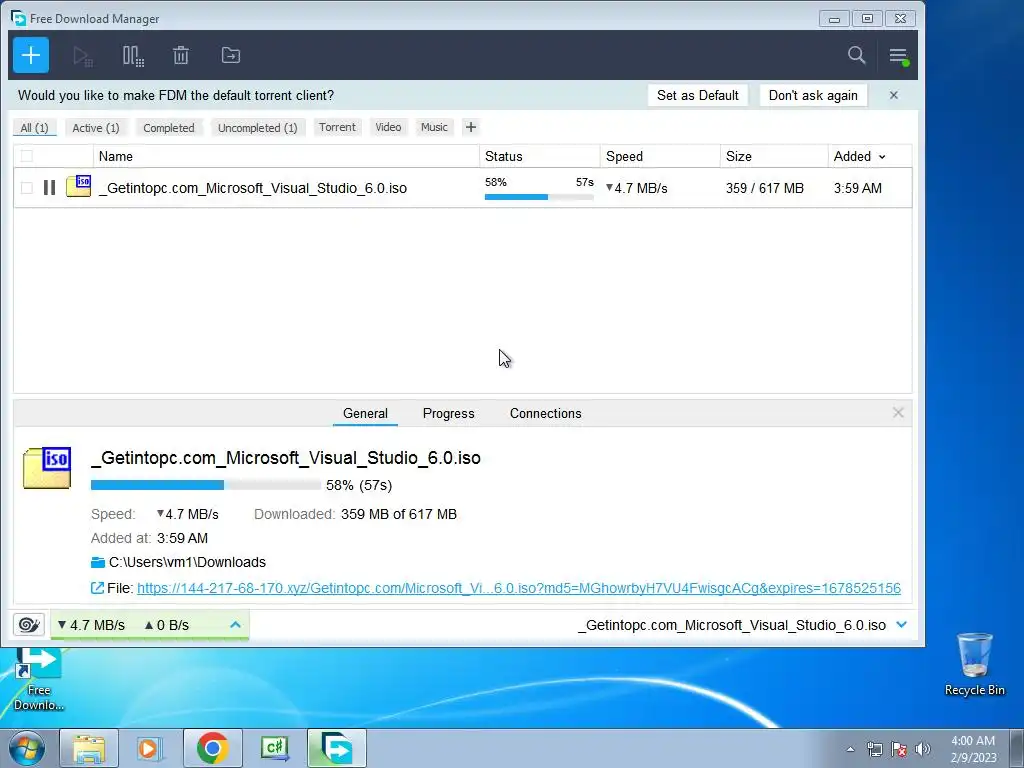Open the Windows Start menu

[26, 748]
